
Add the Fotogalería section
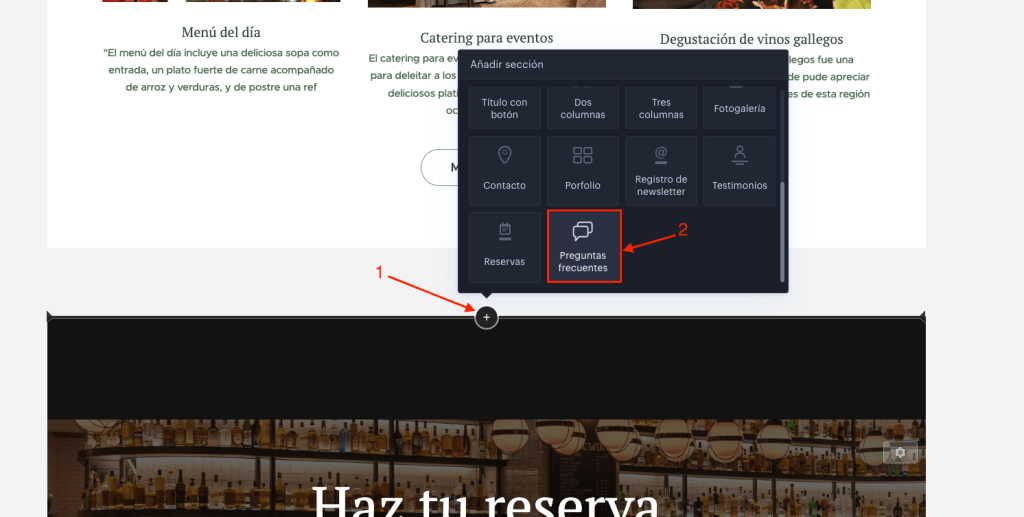[739, 107]
